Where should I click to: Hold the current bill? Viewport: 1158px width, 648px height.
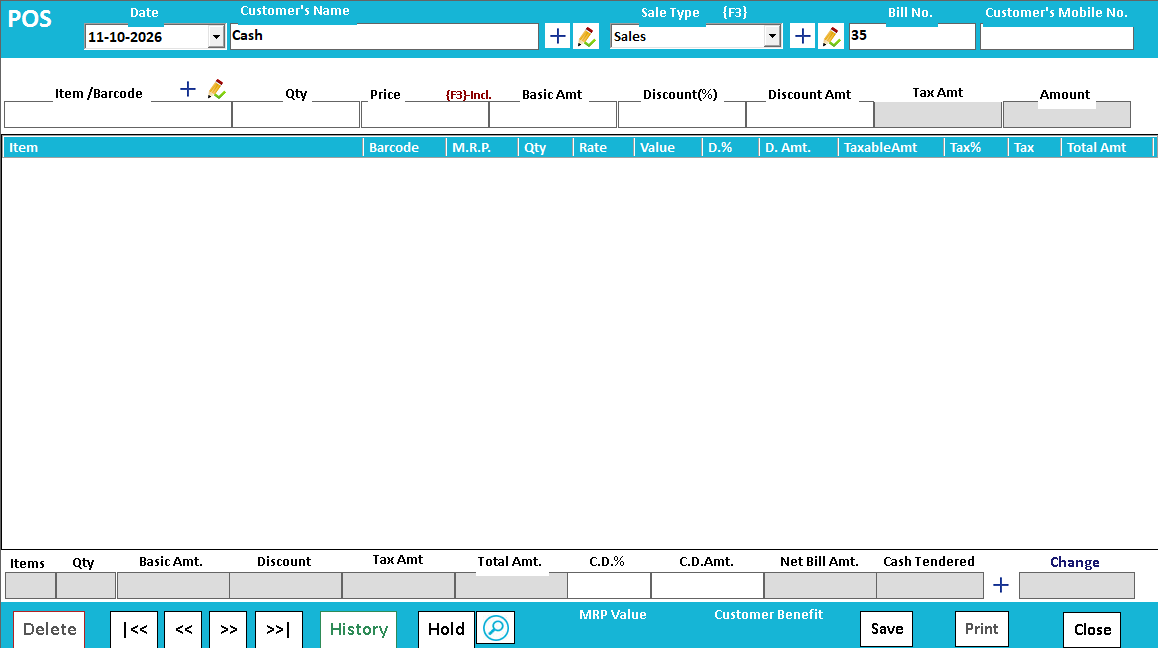point(446,630)
